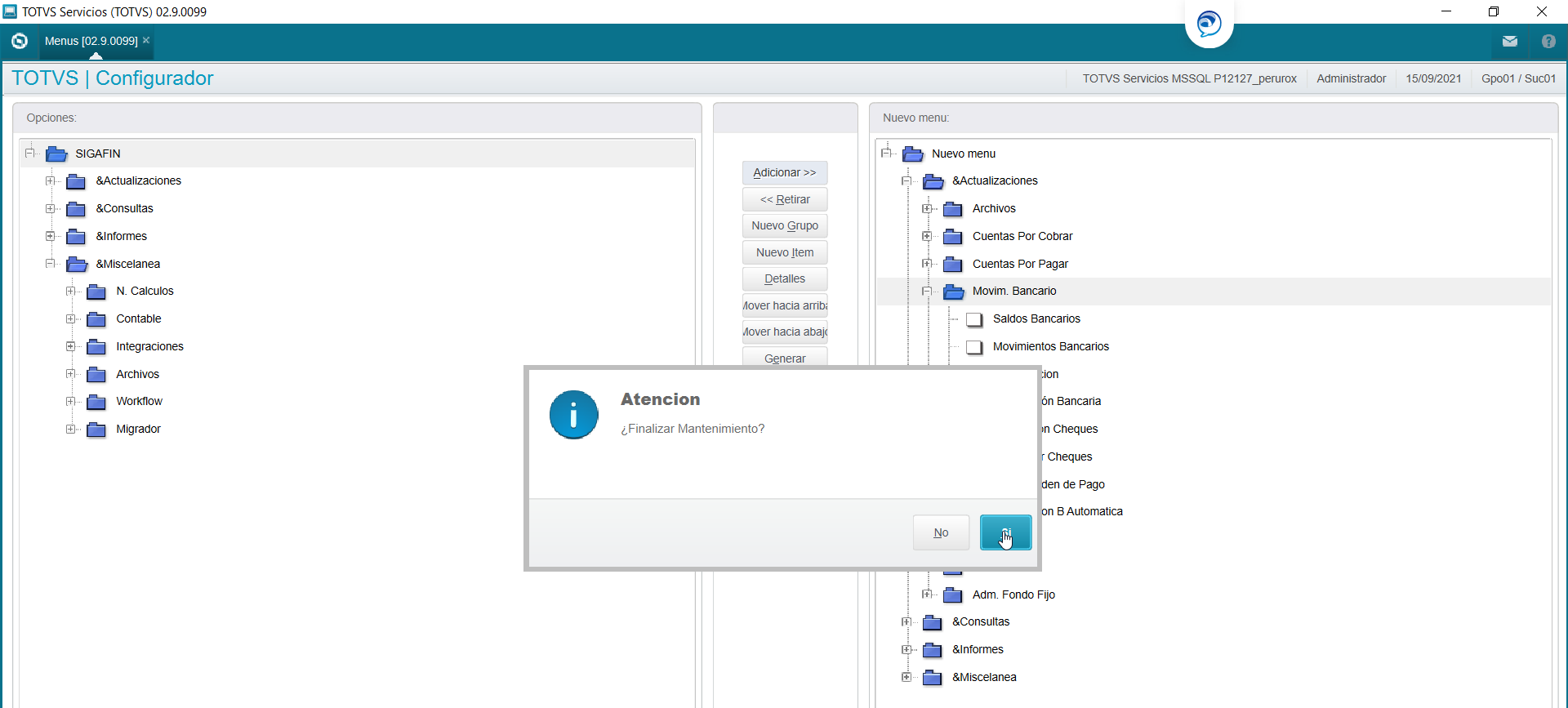Image resolution: width=1568 pixels, height=708 pixels.
Task: Select the &Consultas folder icon in the Opciones tree
Action: tap(76, 209)
